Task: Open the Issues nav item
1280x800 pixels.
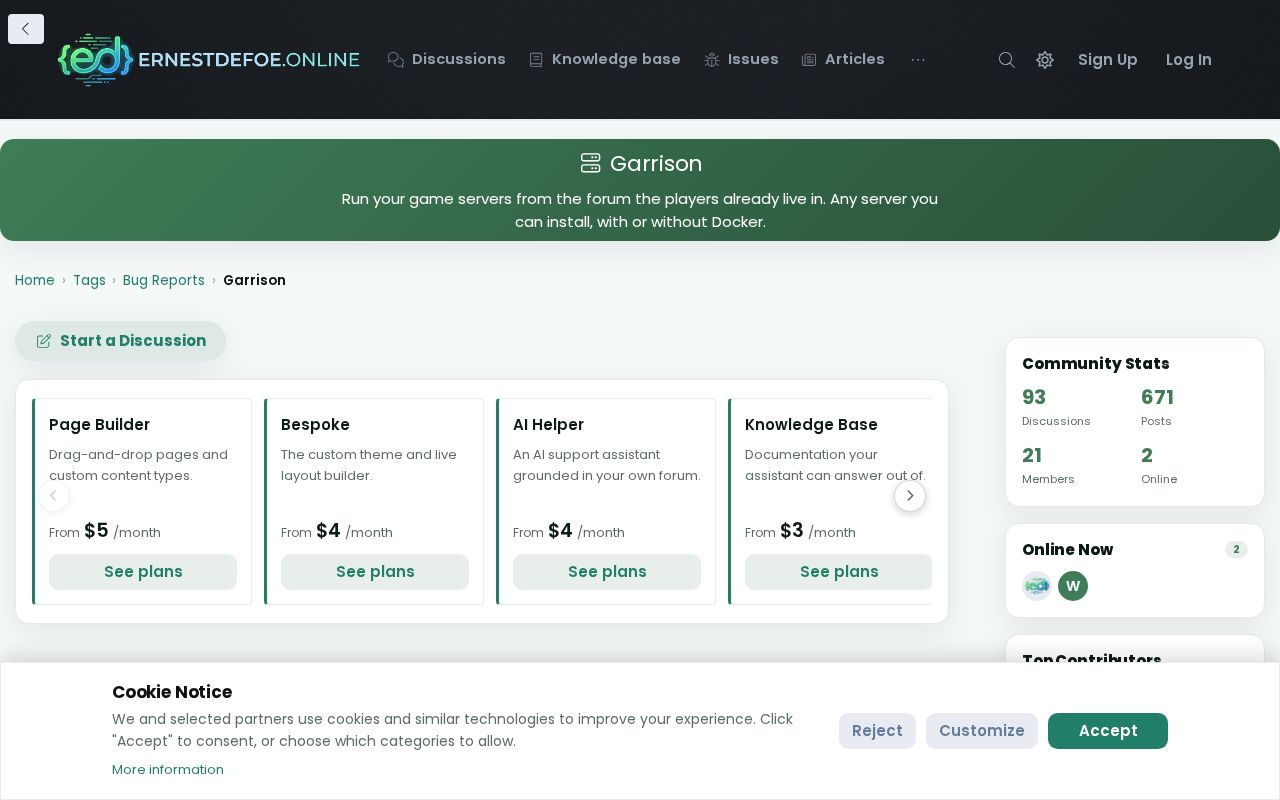Action: (741, 60)
